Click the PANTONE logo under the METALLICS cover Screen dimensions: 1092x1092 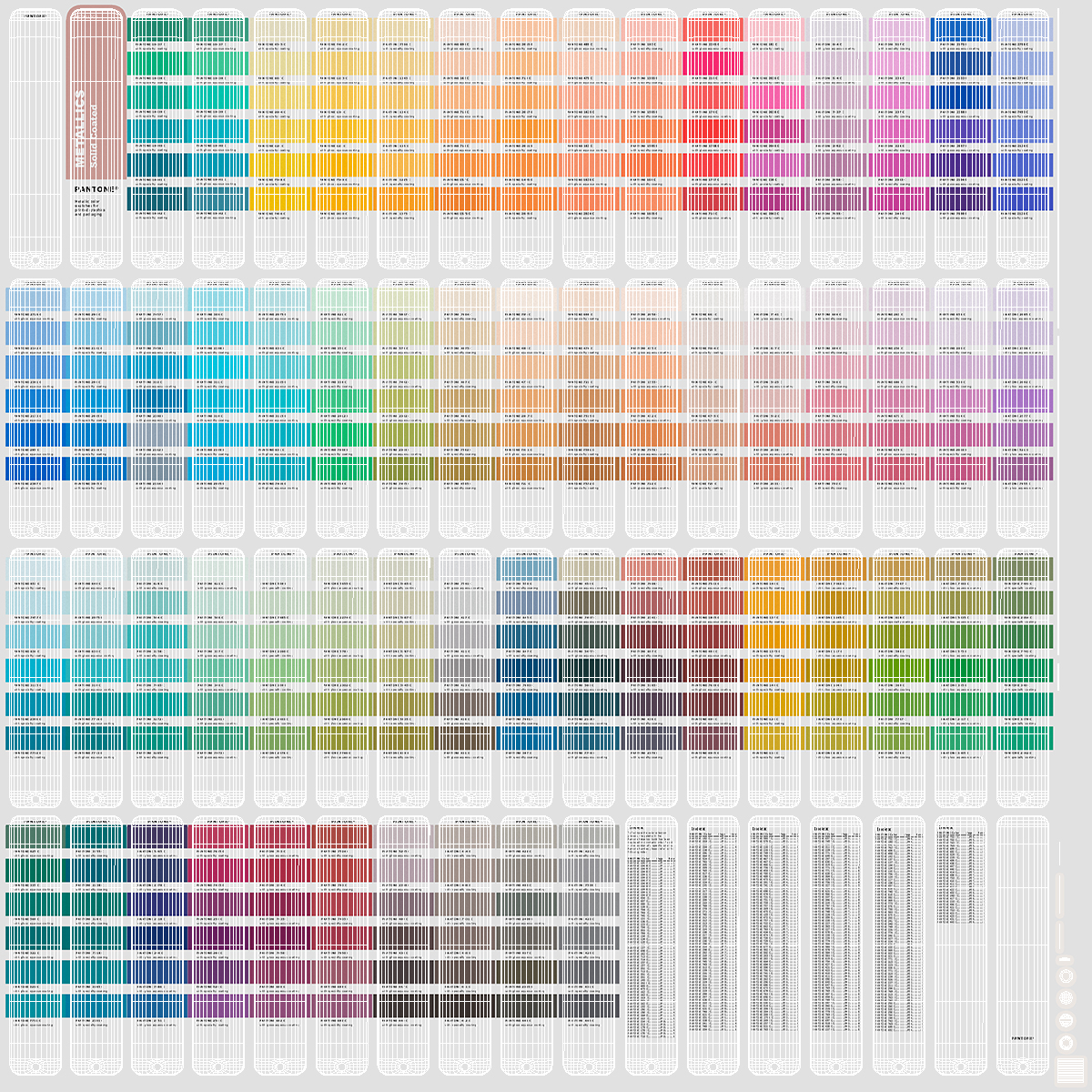(x=96, y=189)
